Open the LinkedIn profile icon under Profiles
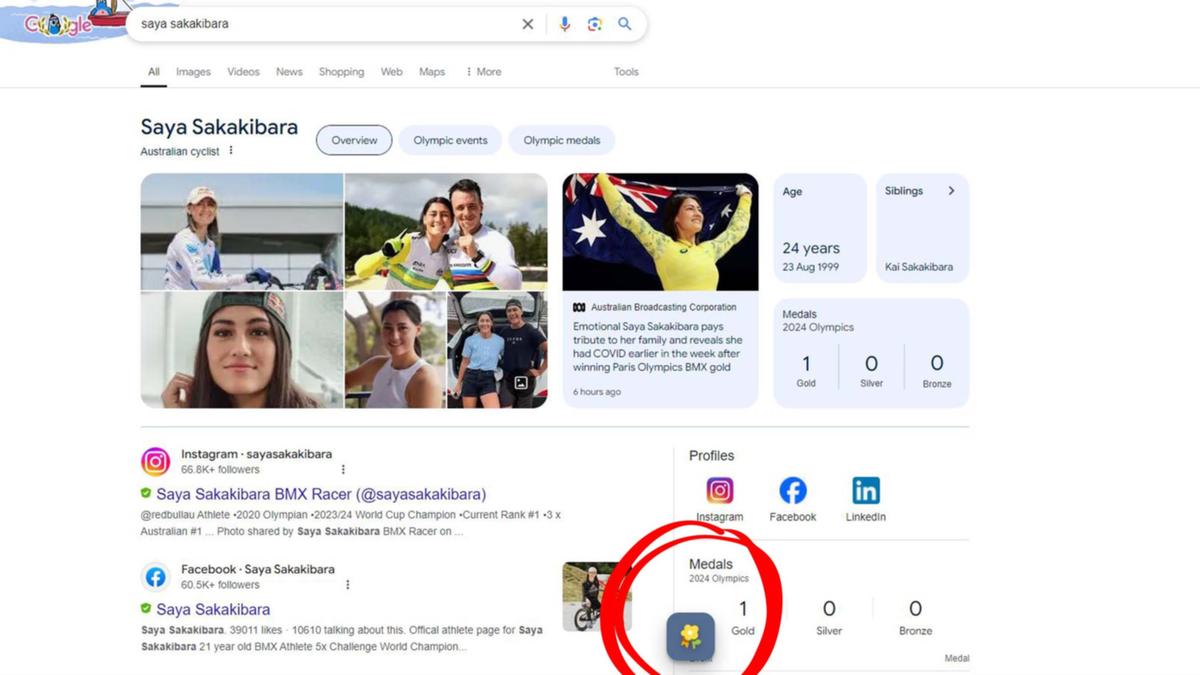This screenshot has height=675, width=1200. point(866,491)
